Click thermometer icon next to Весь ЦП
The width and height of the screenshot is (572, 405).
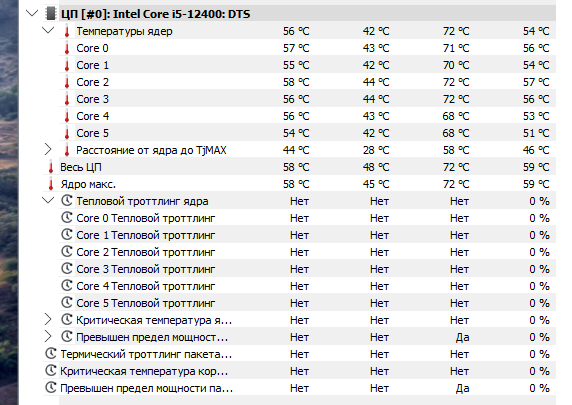click(51, 167)
